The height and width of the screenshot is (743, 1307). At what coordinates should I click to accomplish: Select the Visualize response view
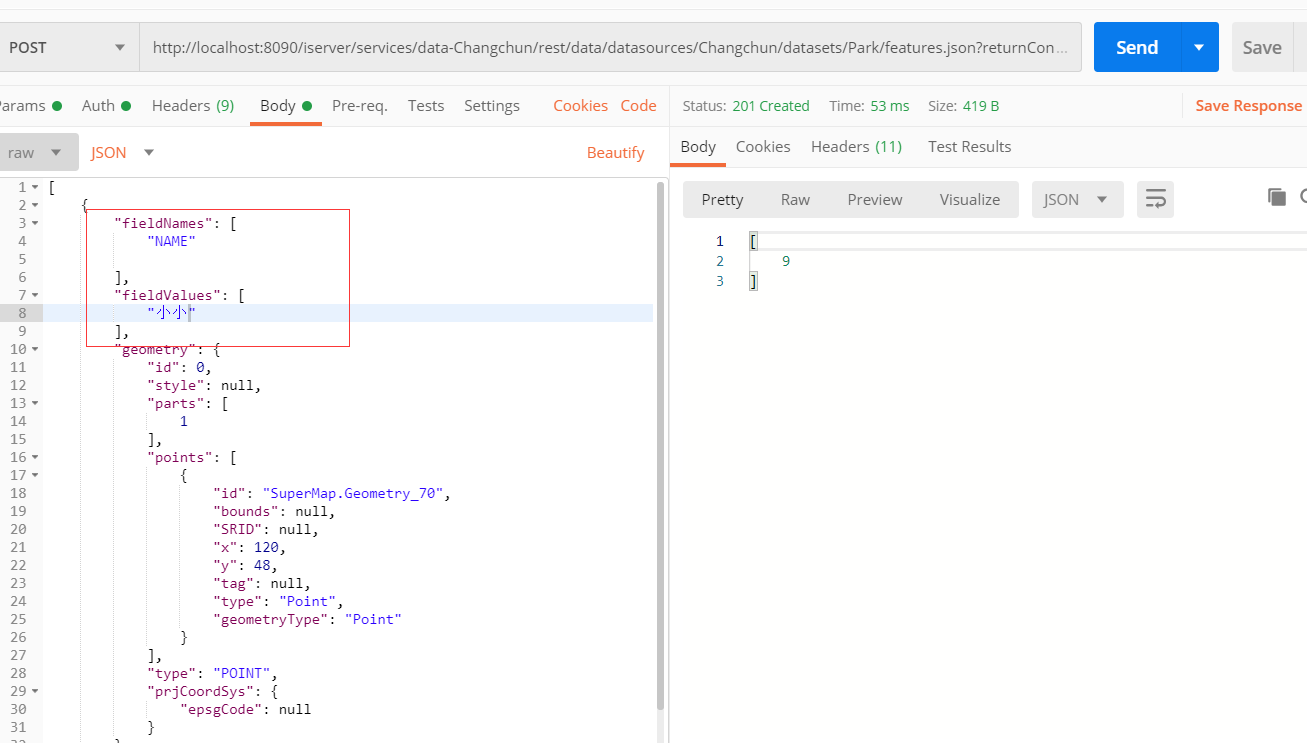pyautogui.click(x=969, y=199)
